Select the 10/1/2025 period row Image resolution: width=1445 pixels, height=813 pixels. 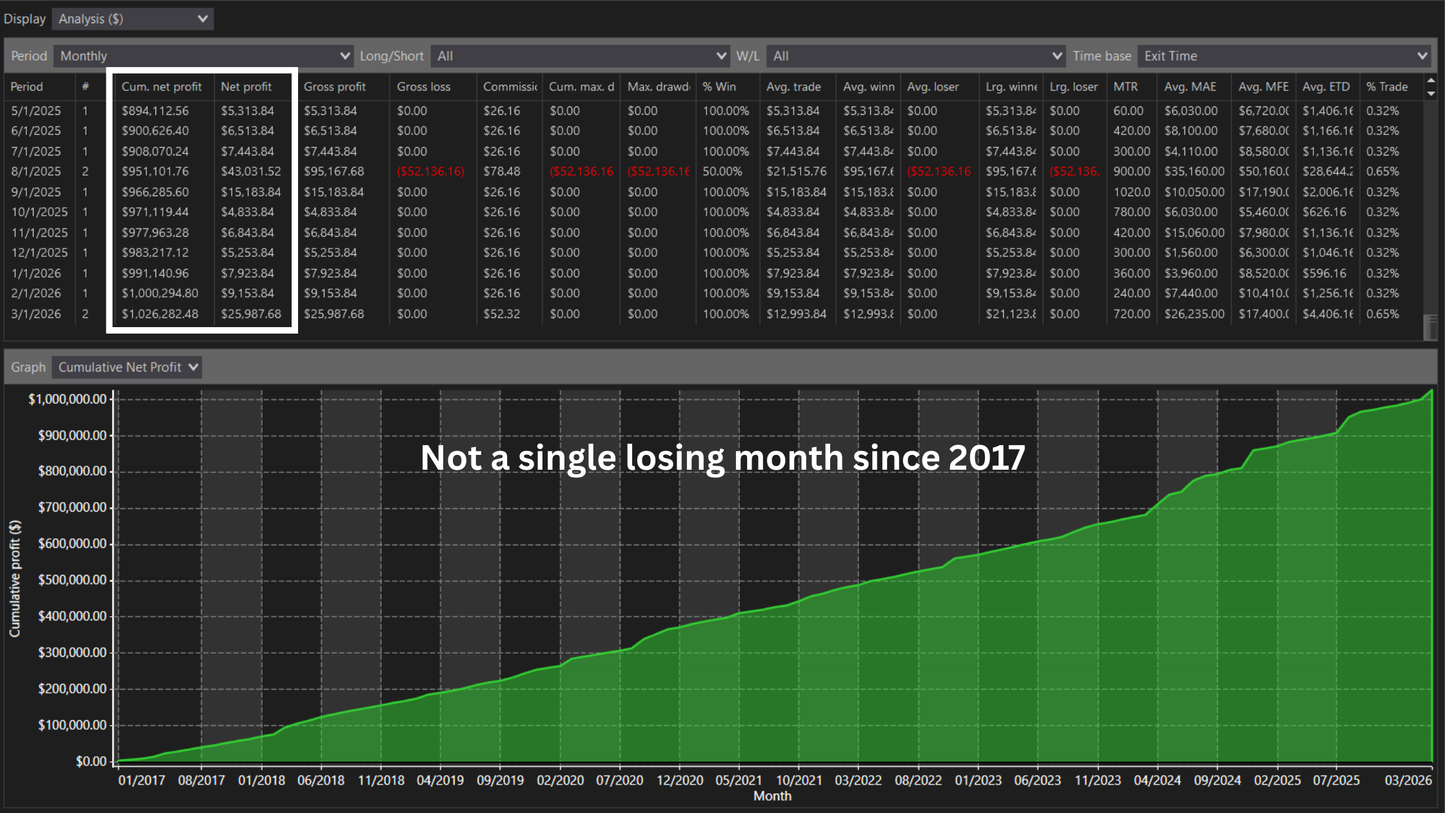point(714,212)
